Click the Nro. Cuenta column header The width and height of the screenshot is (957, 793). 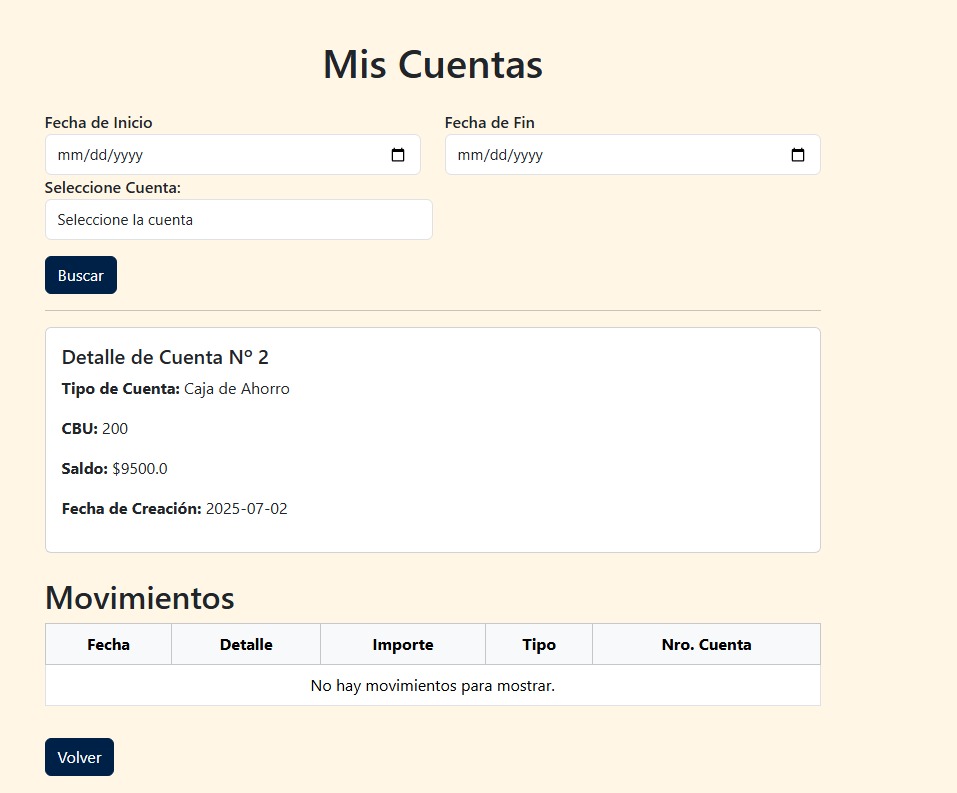pyautogui.click(x=706, y=644)
